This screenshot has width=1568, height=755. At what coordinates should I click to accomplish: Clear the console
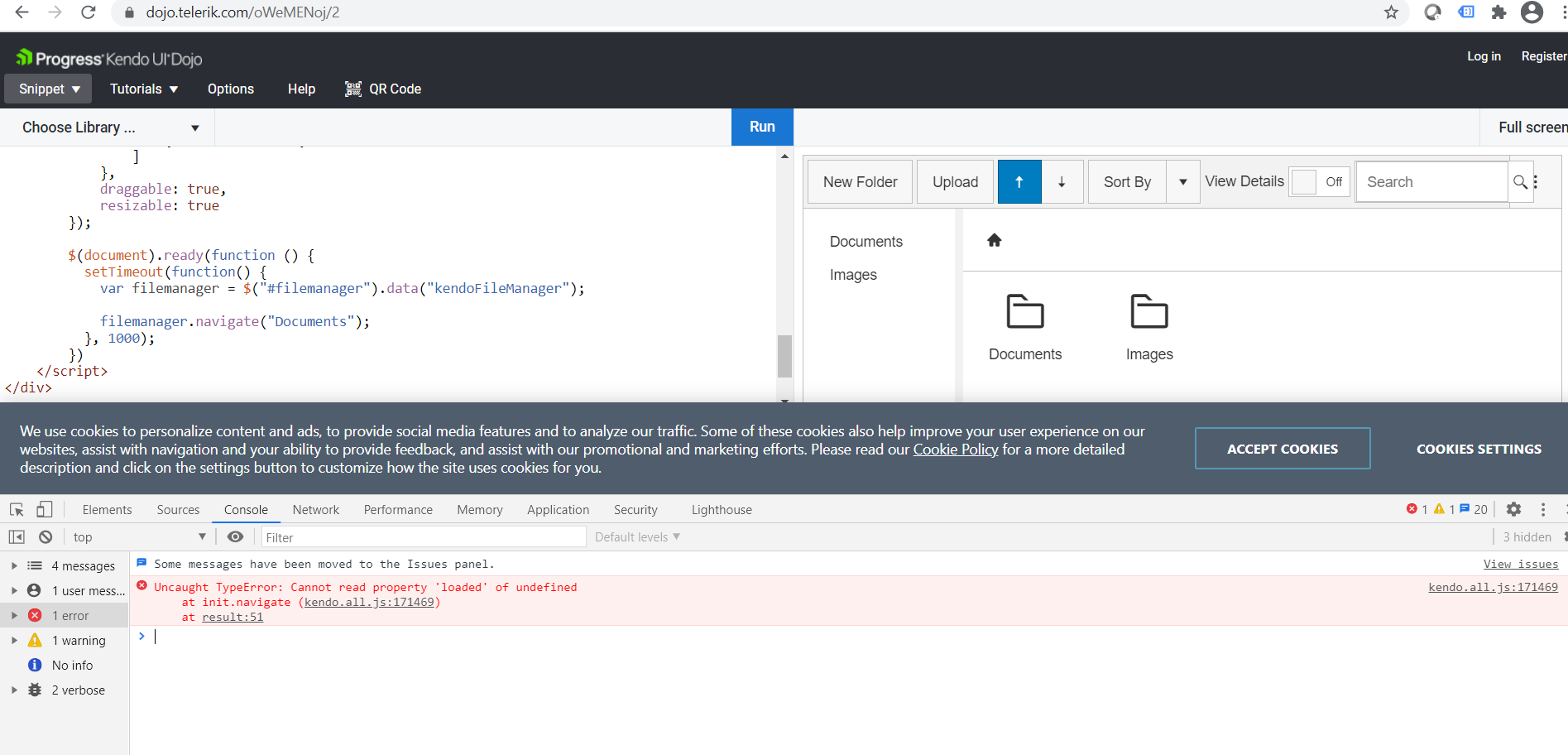pyautogui.click(x=46, y=537)
